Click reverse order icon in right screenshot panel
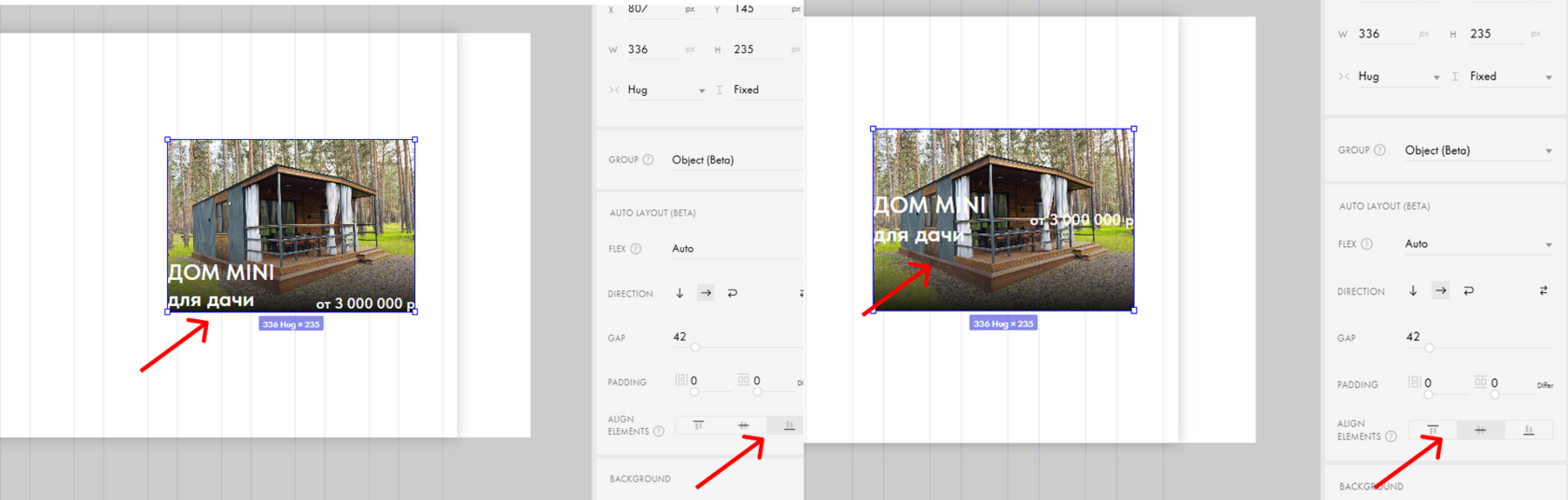1568x500 pixels. (1544, 291)
